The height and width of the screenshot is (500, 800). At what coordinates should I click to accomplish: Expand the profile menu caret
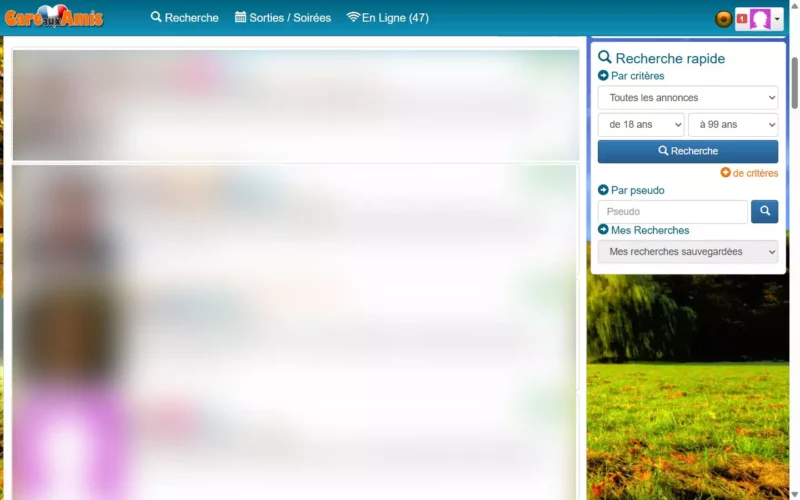point(777,19)
